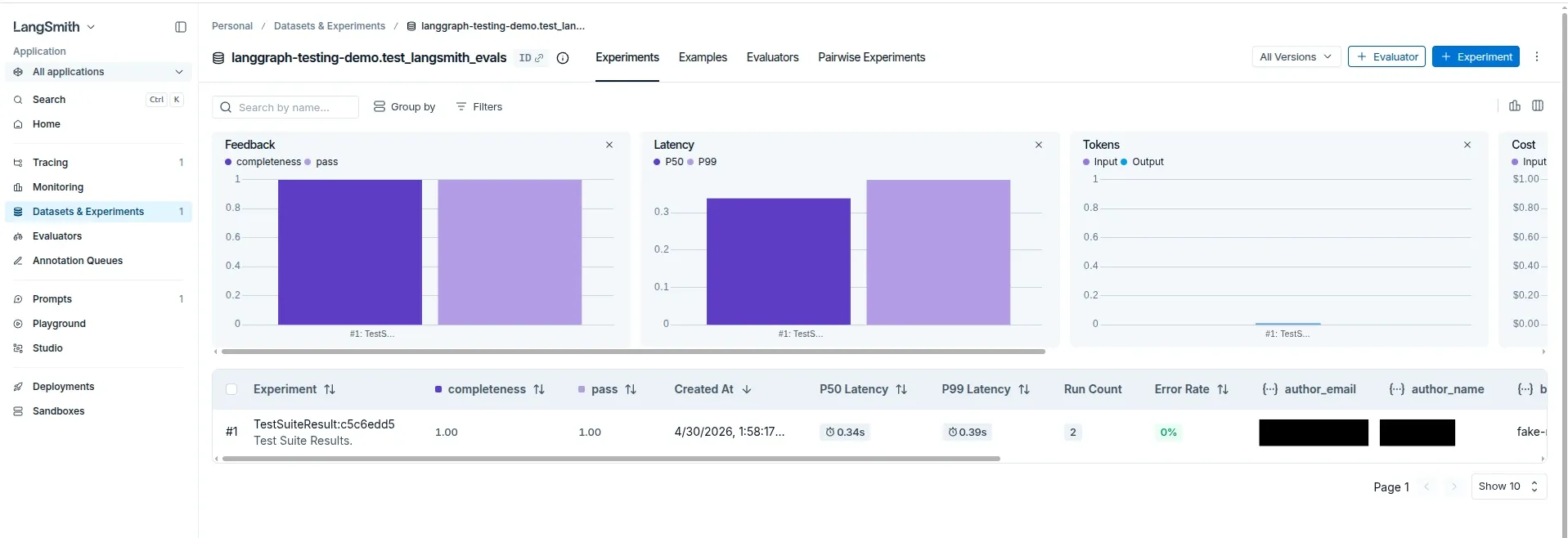The image size is (1568, 538).
Task: Open Annotation Queues
Action: [x=98, y=261]
